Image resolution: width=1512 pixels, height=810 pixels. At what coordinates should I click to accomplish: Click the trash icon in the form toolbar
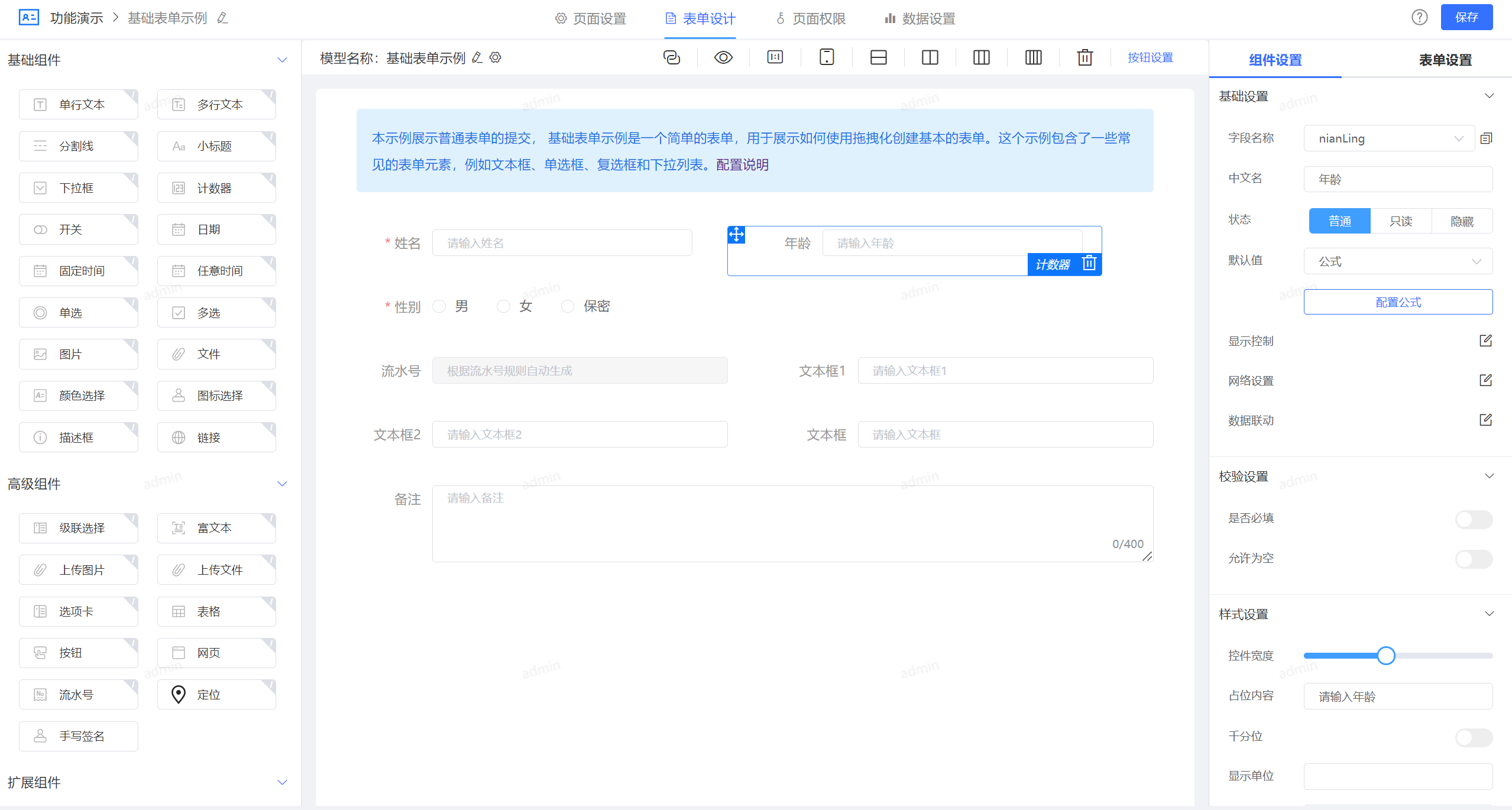coord(1084,57)
